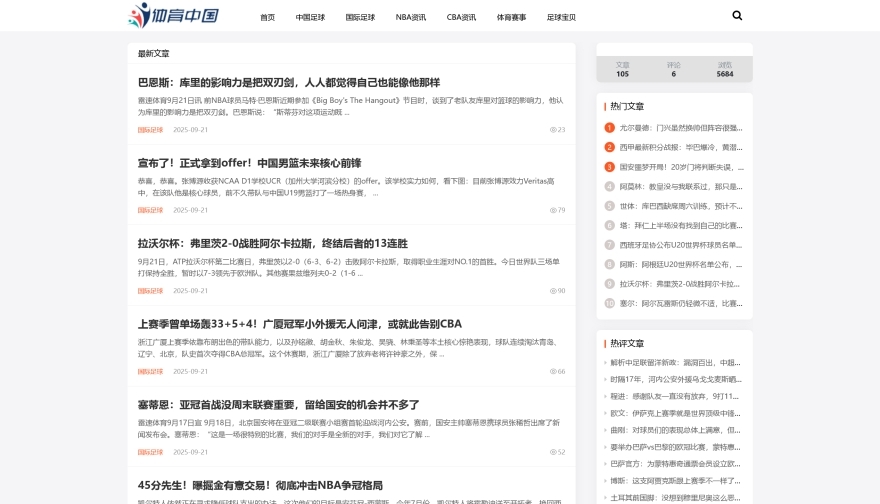Viewport: 880px width, 504px height.
Task: Click the arrow bullet before 解析中足联留洋新政
Action: [x=606, y=363]
